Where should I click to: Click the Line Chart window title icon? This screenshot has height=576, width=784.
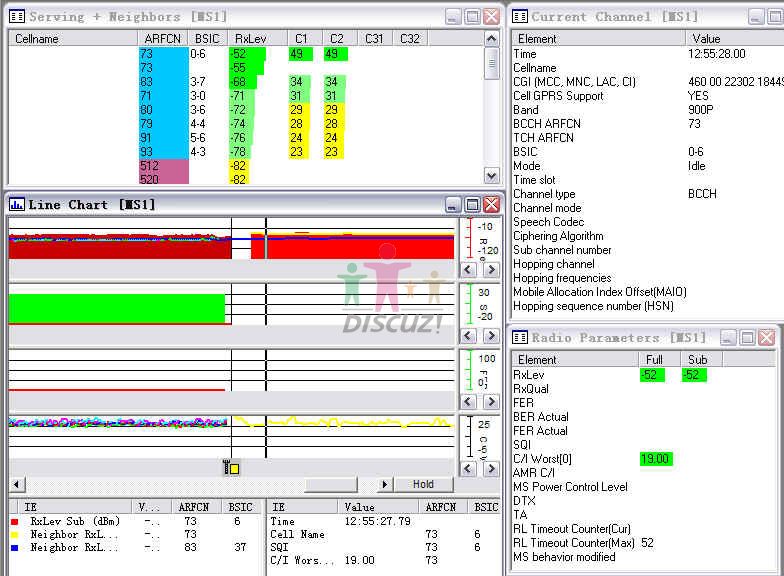[x=17, y=204]
